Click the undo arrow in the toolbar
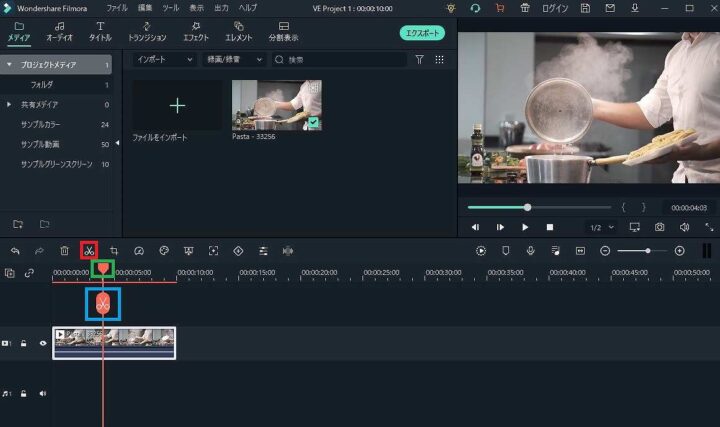Image resolution: width=720 pixels, height=427 pixels. (x=15, y=251)
